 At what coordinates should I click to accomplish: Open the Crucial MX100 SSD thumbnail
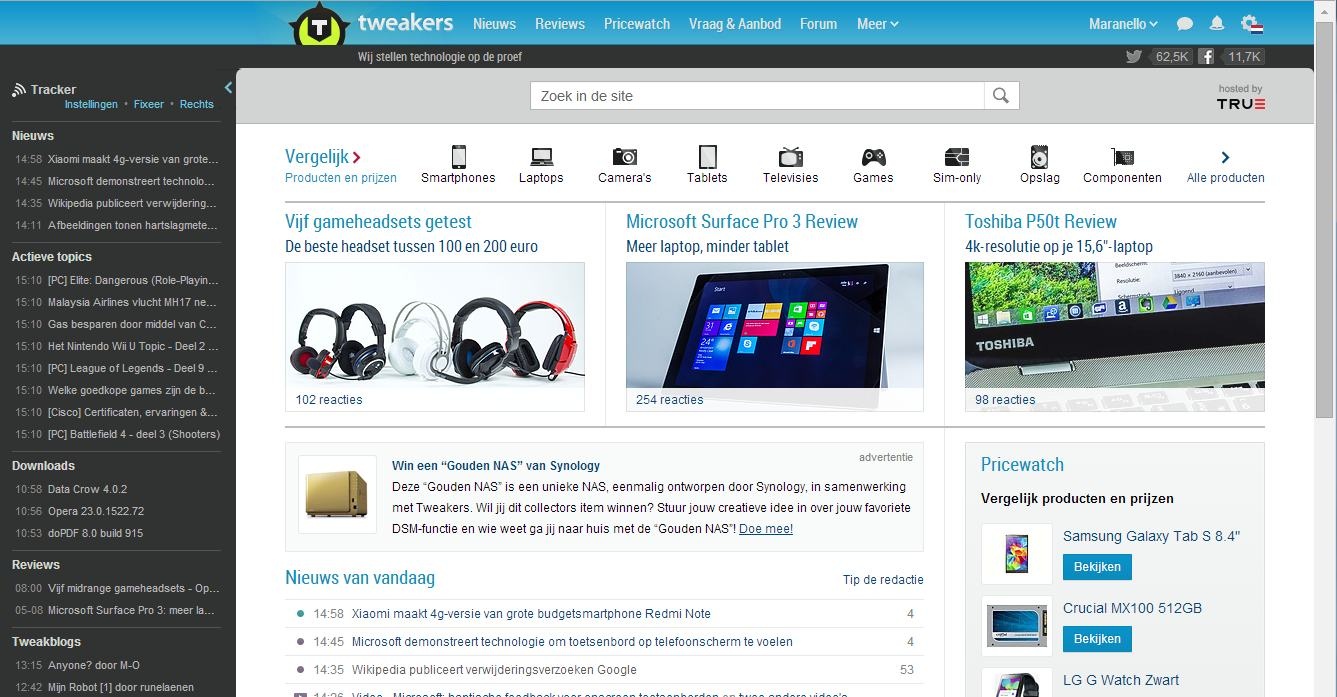coord(1016,625)
